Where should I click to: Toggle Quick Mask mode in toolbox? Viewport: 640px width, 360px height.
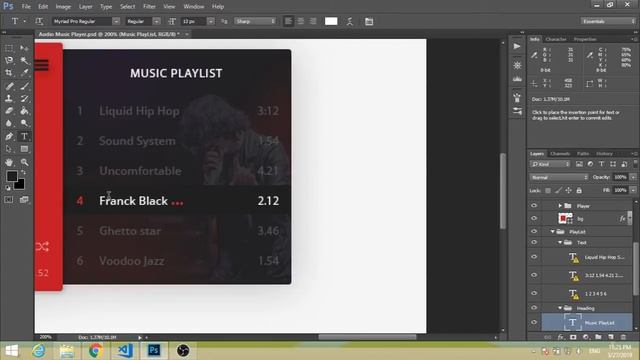pyautogui.click(x=9, y=200)
